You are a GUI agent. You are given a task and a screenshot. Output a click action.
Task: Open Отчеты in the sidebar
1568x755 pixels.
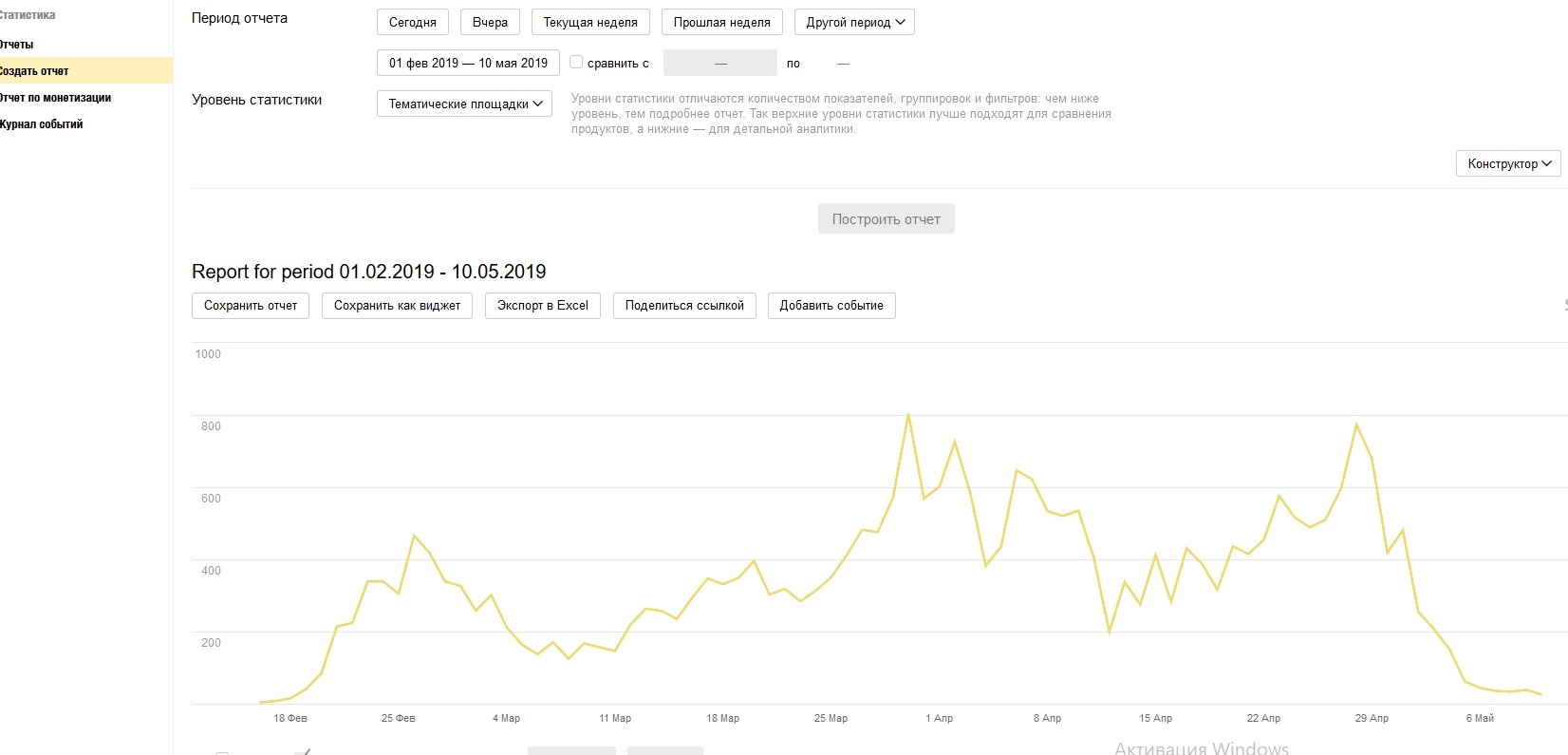pyautogui.click(x=17, y=45)
